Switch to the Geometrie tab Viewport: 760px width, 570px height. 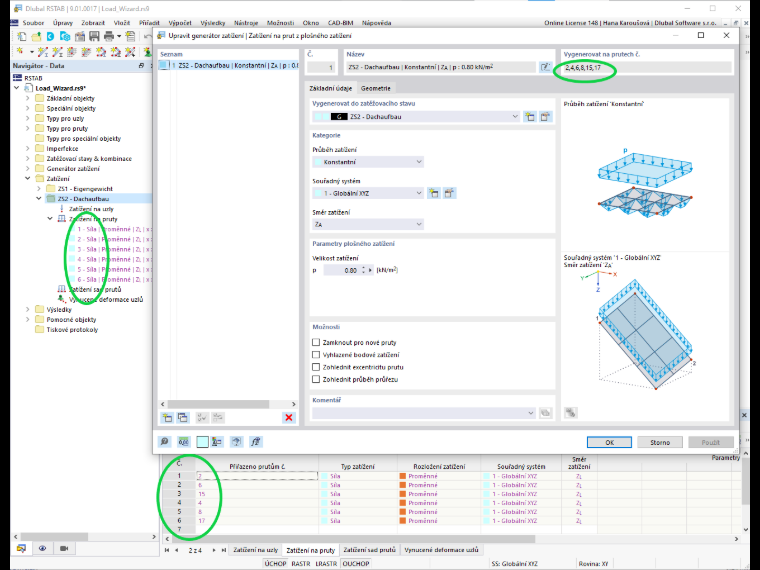(x=375, y=88)
